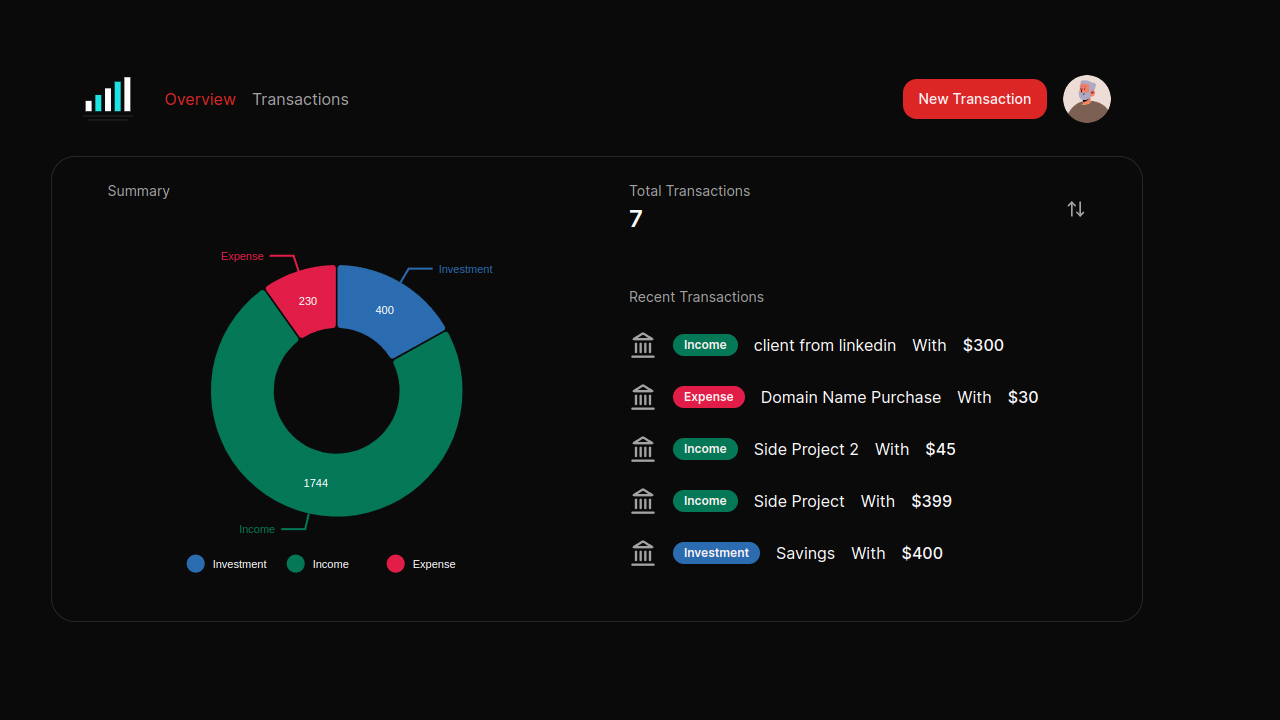The image size is (1280, 720).
Task: Select the Overview tab
Action: (200, 99)
